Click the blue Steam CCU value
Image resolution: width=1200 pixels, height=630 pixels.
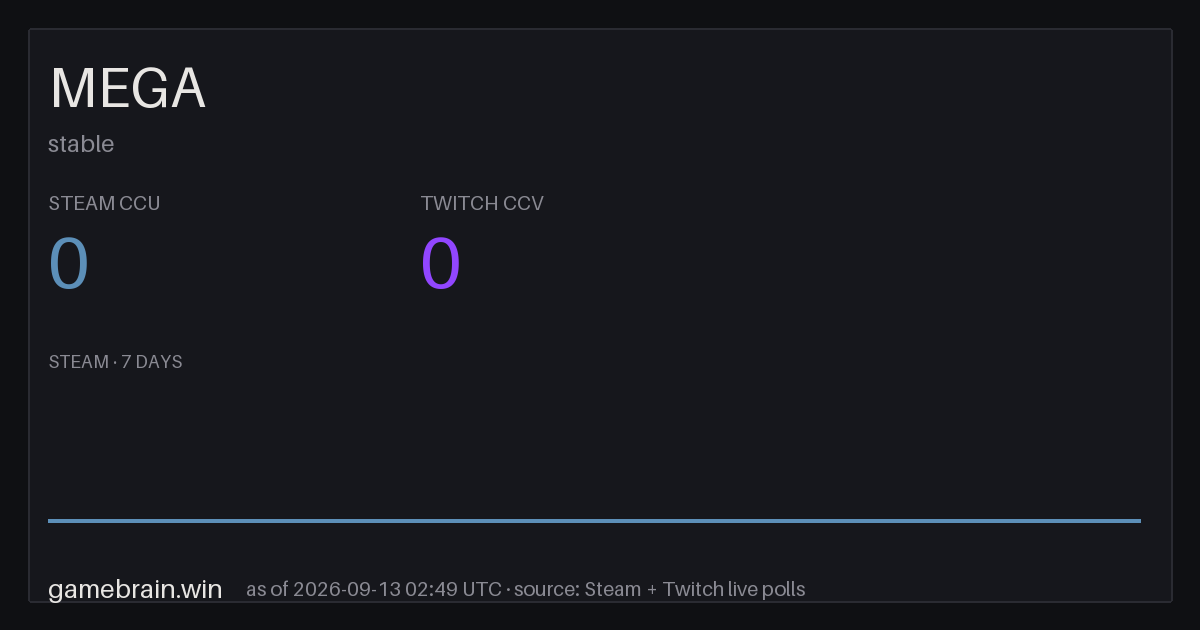pos(69,264)
